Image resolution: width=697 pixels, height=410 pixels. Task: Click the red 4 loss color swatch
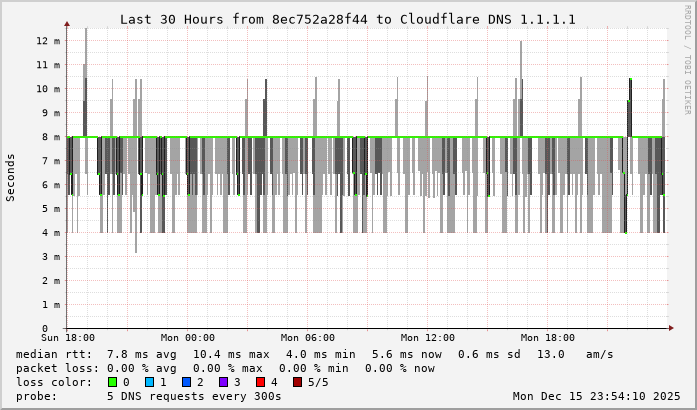pos(260,382)
